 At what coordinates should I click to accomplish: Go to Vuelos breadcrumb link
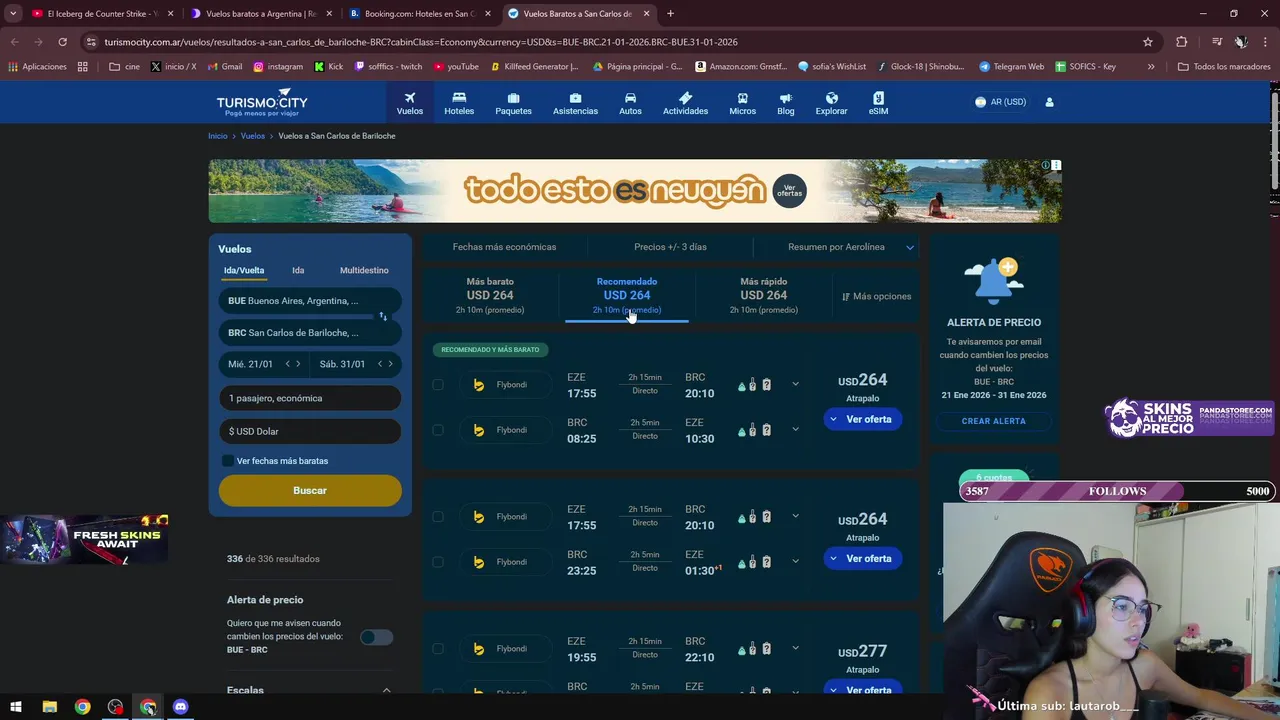(x=253, y=136)
